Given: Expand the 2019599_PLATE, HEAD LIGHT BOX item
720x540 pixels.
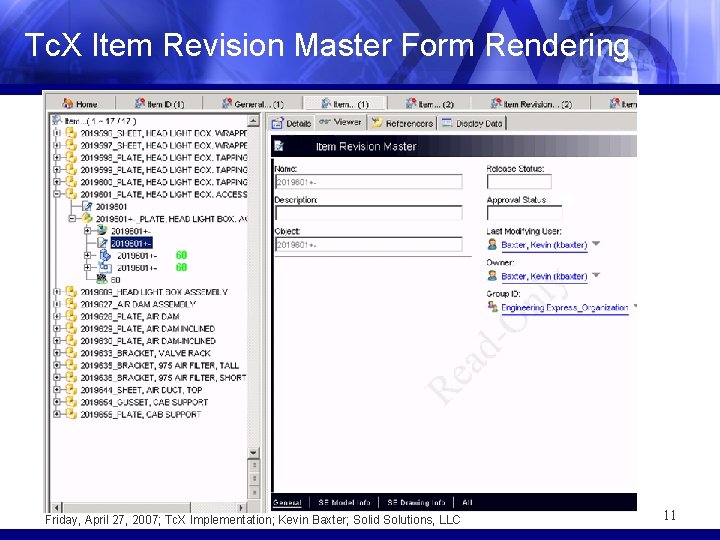Looking at the screenshot, I should click(x=56, y=169).
